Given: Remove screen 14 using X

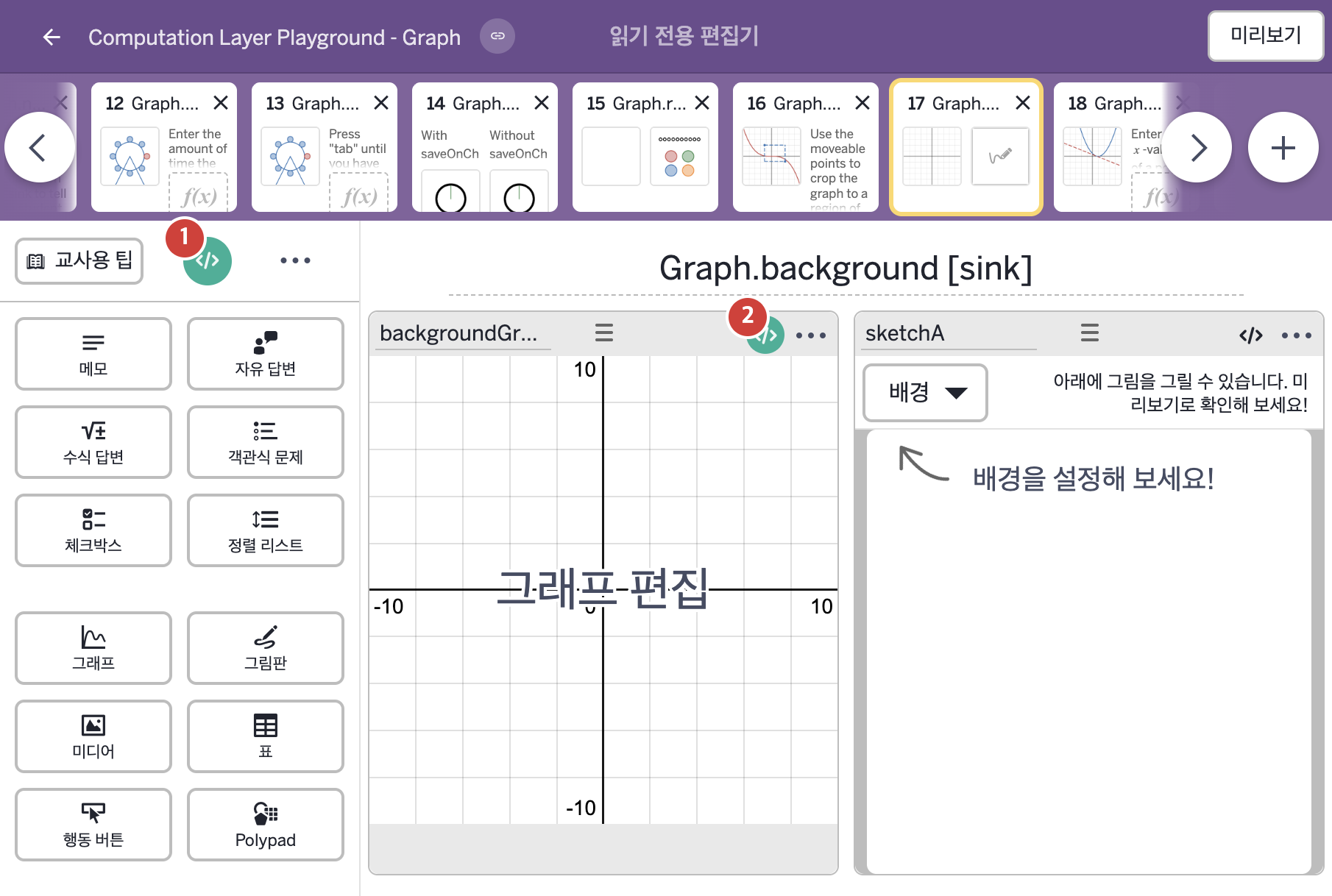Looking at the screenshot, I should [542, 103].
